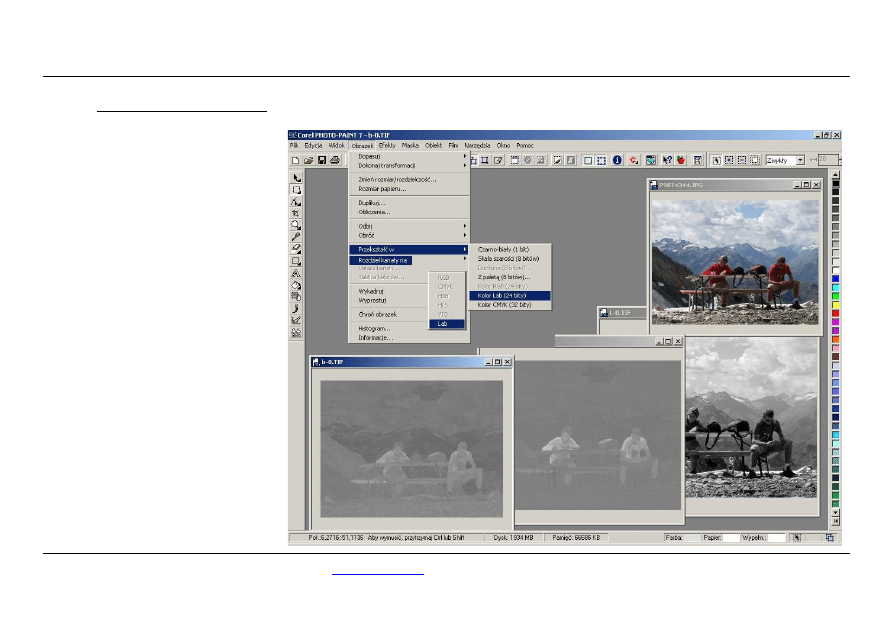Click the Histogram menu entry
This screenshot has height=629, width=893.
pyautogui.click(x=374, y=328)
